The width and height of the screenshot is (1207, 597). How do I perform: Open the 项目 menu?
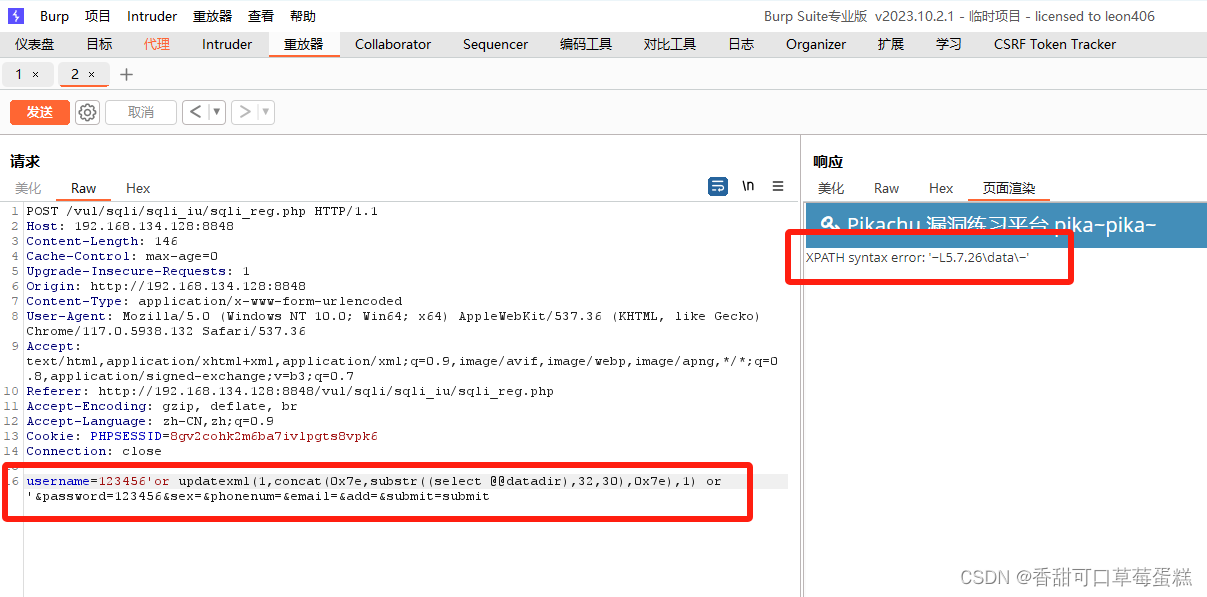pyautogui.click(x=98, y=16)
